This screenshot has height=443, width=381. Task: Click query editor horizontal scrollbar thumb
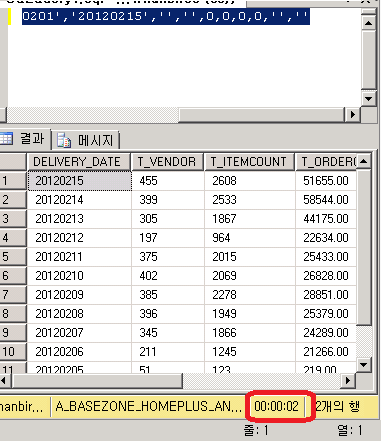(261, 115)
